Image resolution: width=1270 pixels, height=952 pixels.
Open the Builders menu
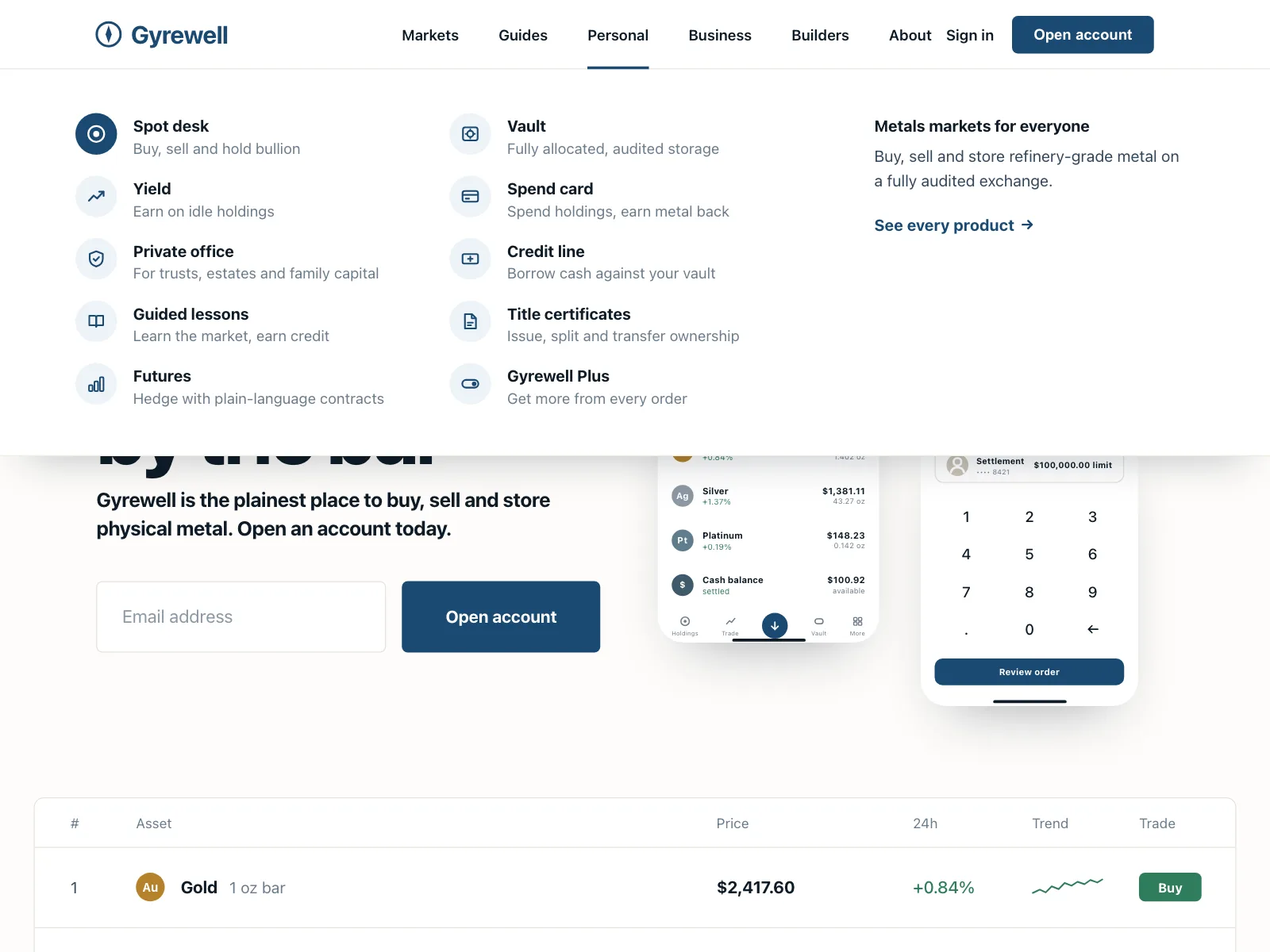820,35
